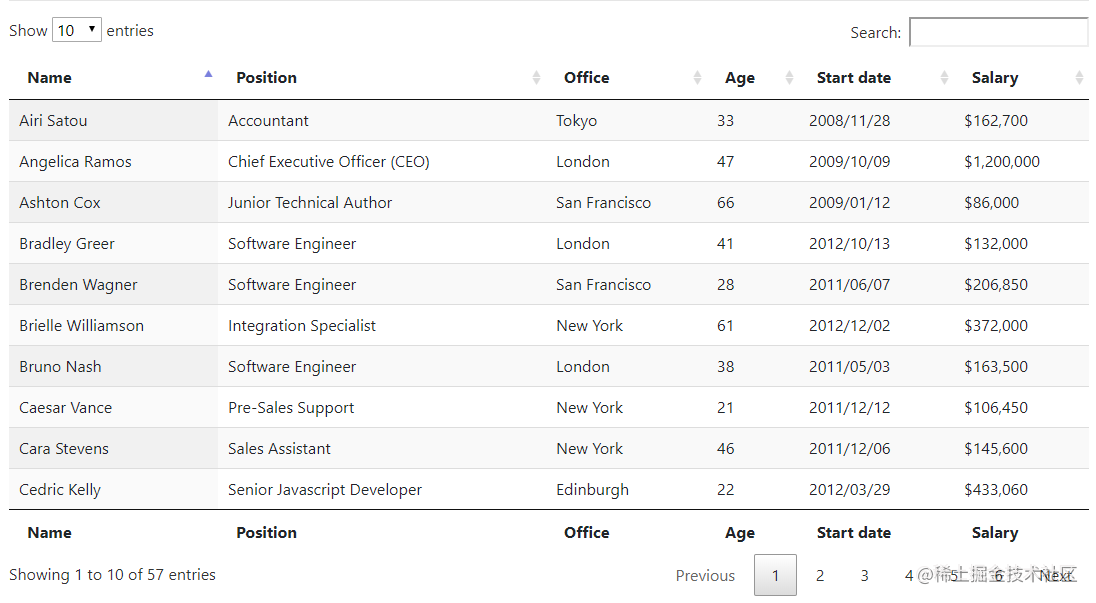Click the name Airi Satou

point(53,120)
